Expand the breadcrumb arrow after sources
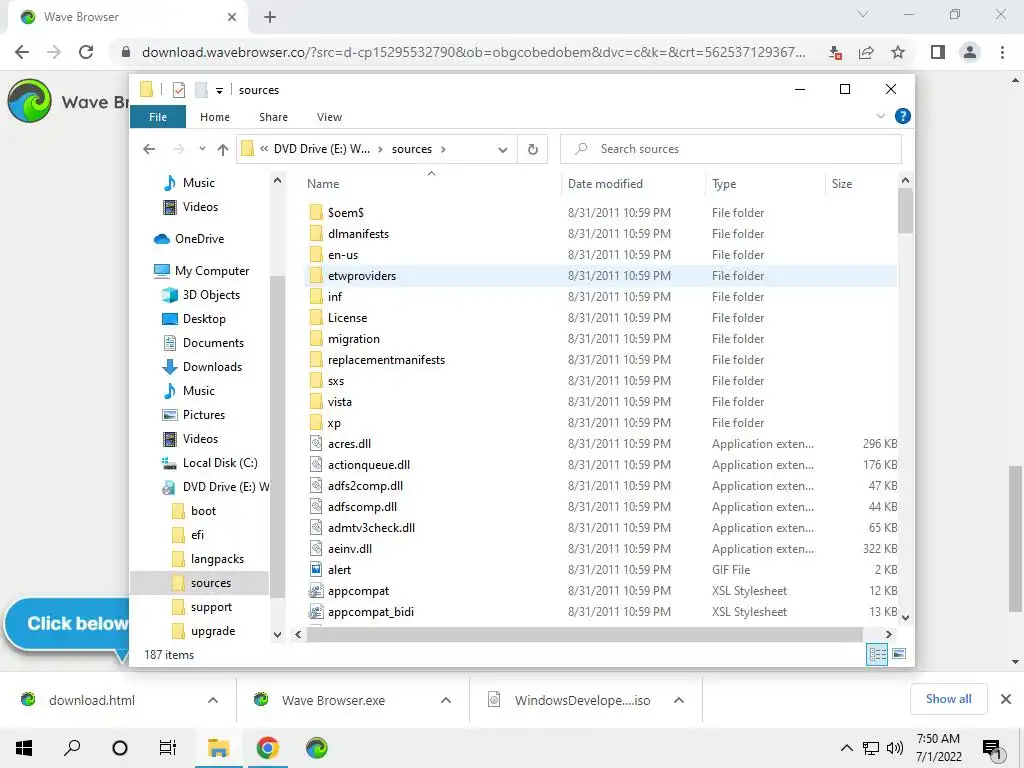1024x768 pixels. (x=443, y=150)
